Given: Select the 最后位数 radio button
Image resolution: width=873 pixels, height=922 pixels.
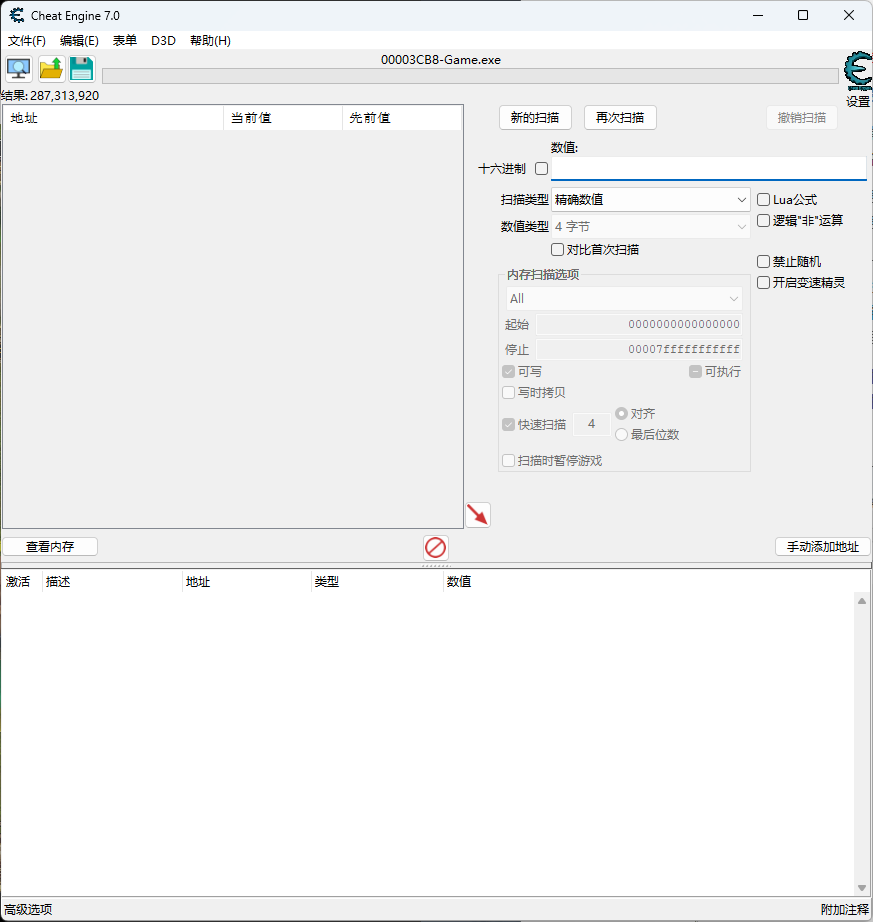Looking at the screenshot, I should [x=621, y=435].
